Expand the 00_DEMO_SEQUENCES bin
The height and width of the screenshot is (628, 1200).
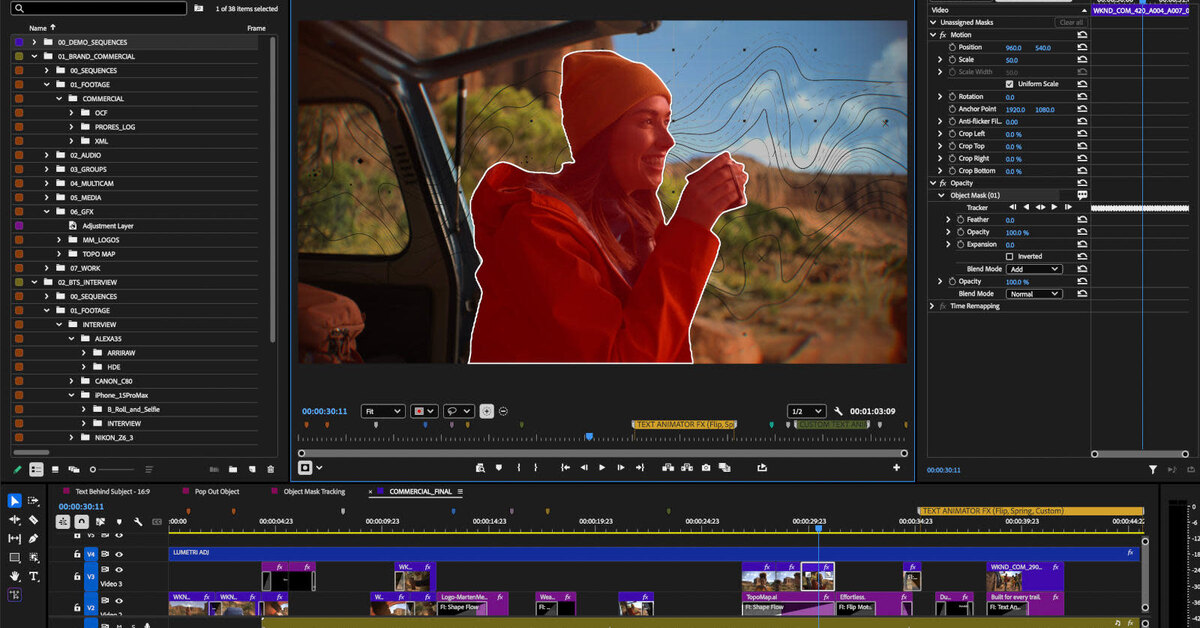33,42
